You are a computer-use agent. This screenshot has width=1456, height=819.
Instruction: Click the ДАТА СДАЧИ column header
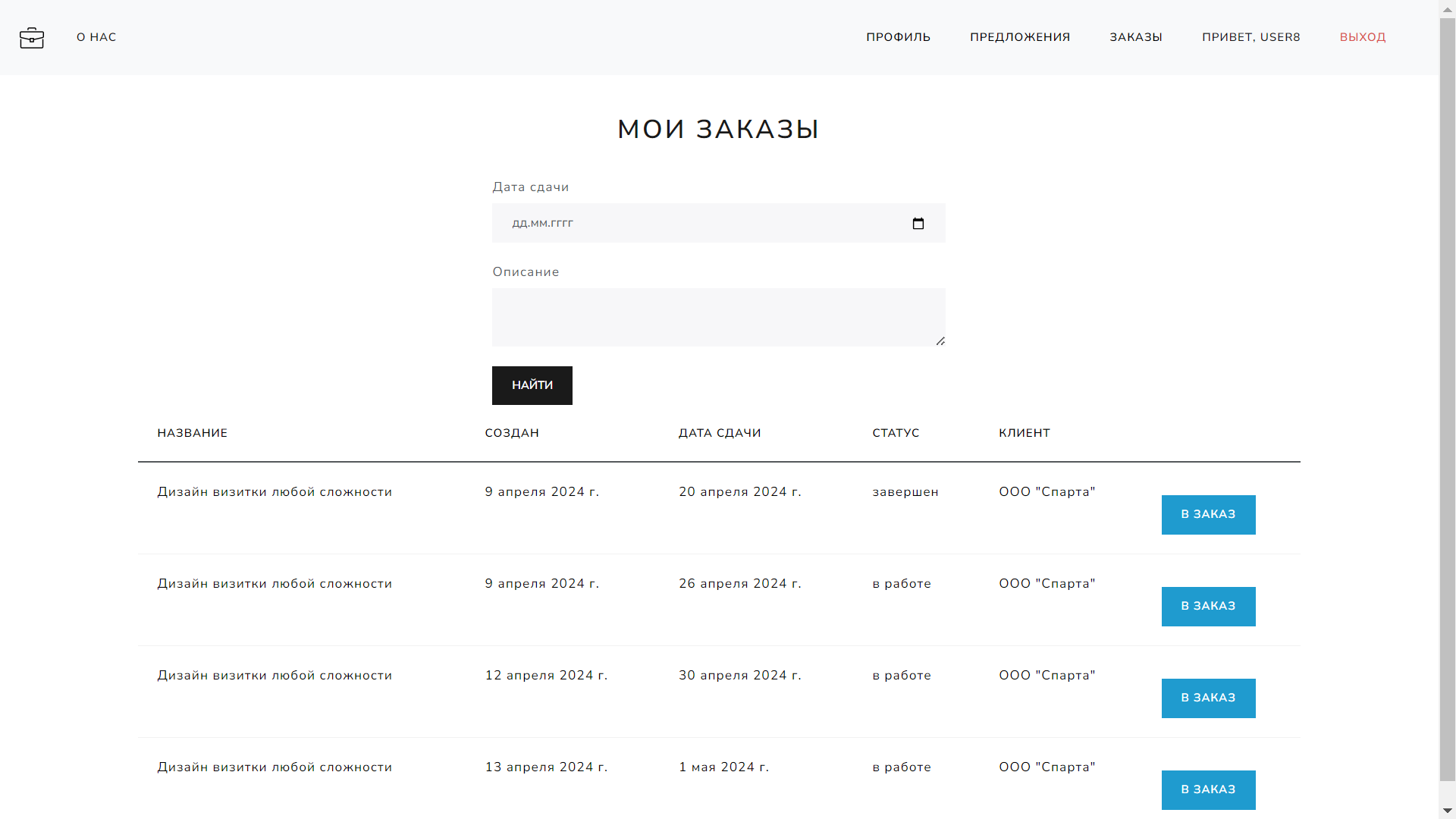(720, 433)
